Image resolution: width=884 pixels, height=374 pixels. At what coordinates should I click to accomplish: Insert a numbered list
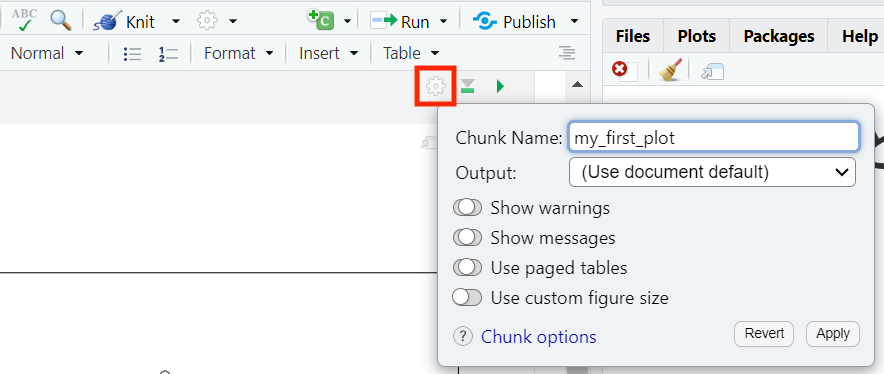(168, 54)
